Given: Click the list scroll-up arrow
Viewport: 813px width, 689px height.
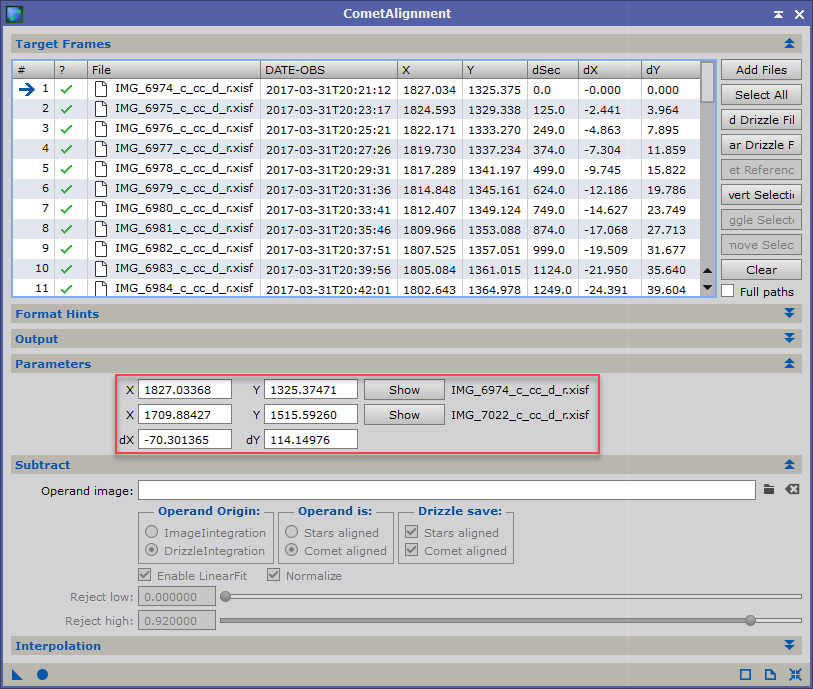Looking at the screenshot, I should tap(707, 271).
